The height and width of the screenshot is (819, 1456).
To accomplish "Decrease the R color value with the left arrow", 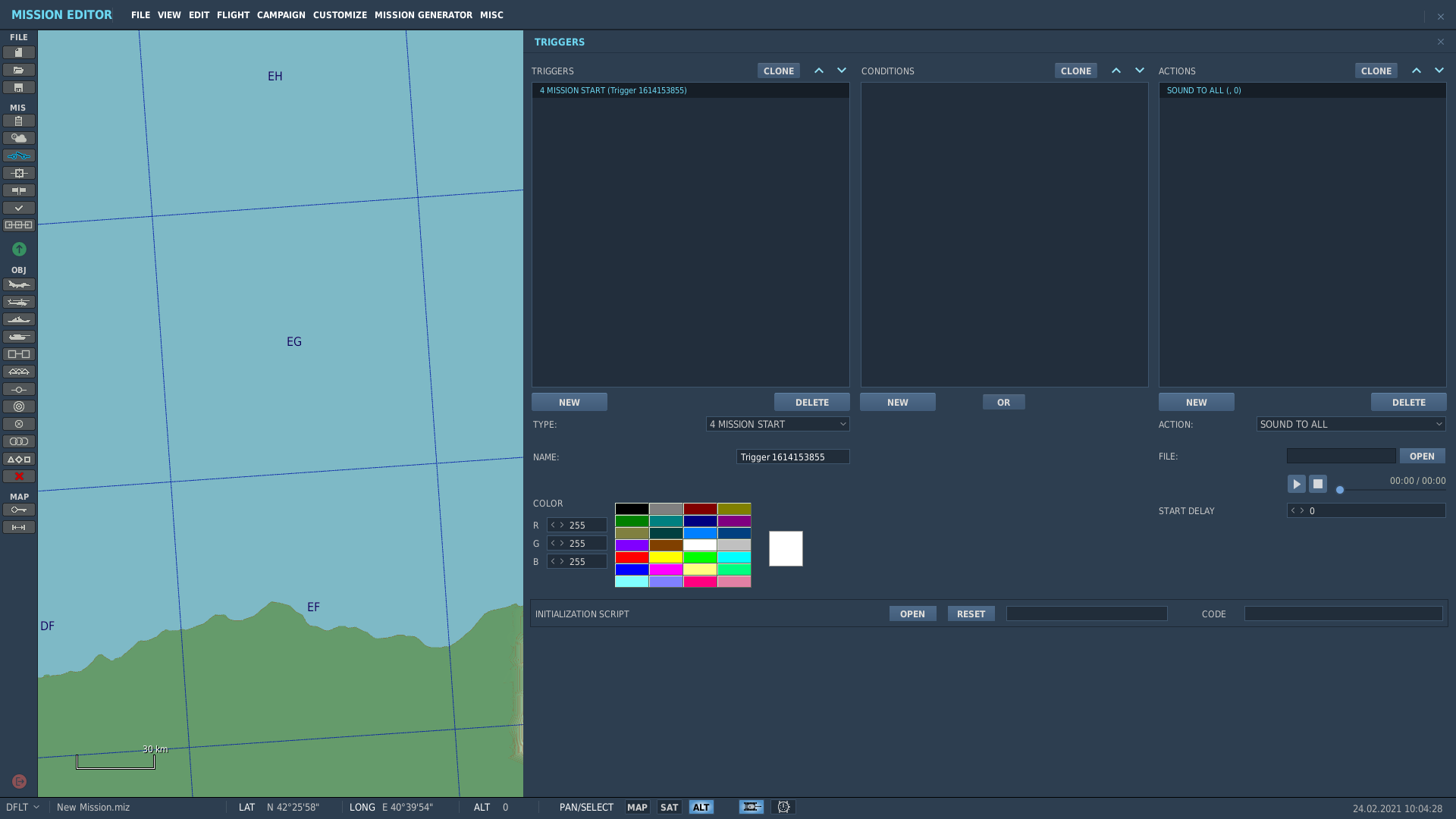I will [x=553, y=525].
